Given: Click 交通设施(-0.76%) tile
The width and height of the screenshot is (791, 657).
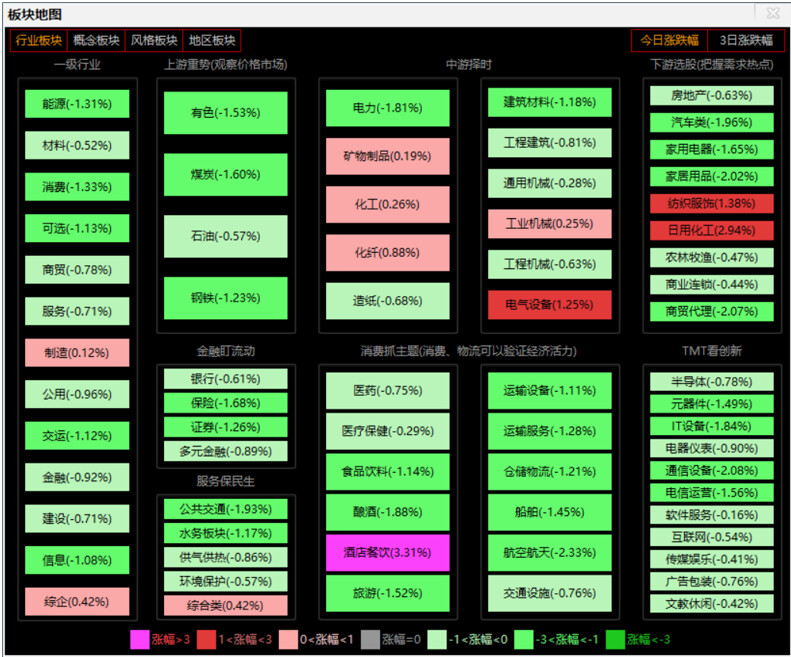Looking at the screenshot, I should pyautogui.click(x=550, y=593).
